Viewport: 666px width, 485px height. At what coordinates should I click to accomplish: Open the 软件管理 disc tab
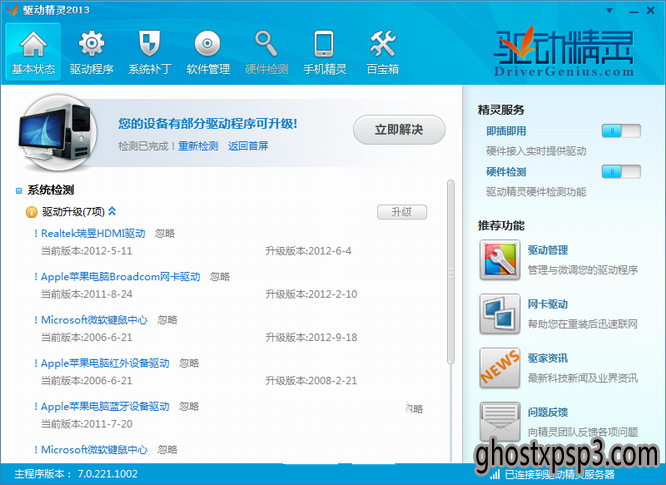coord(208,52)
